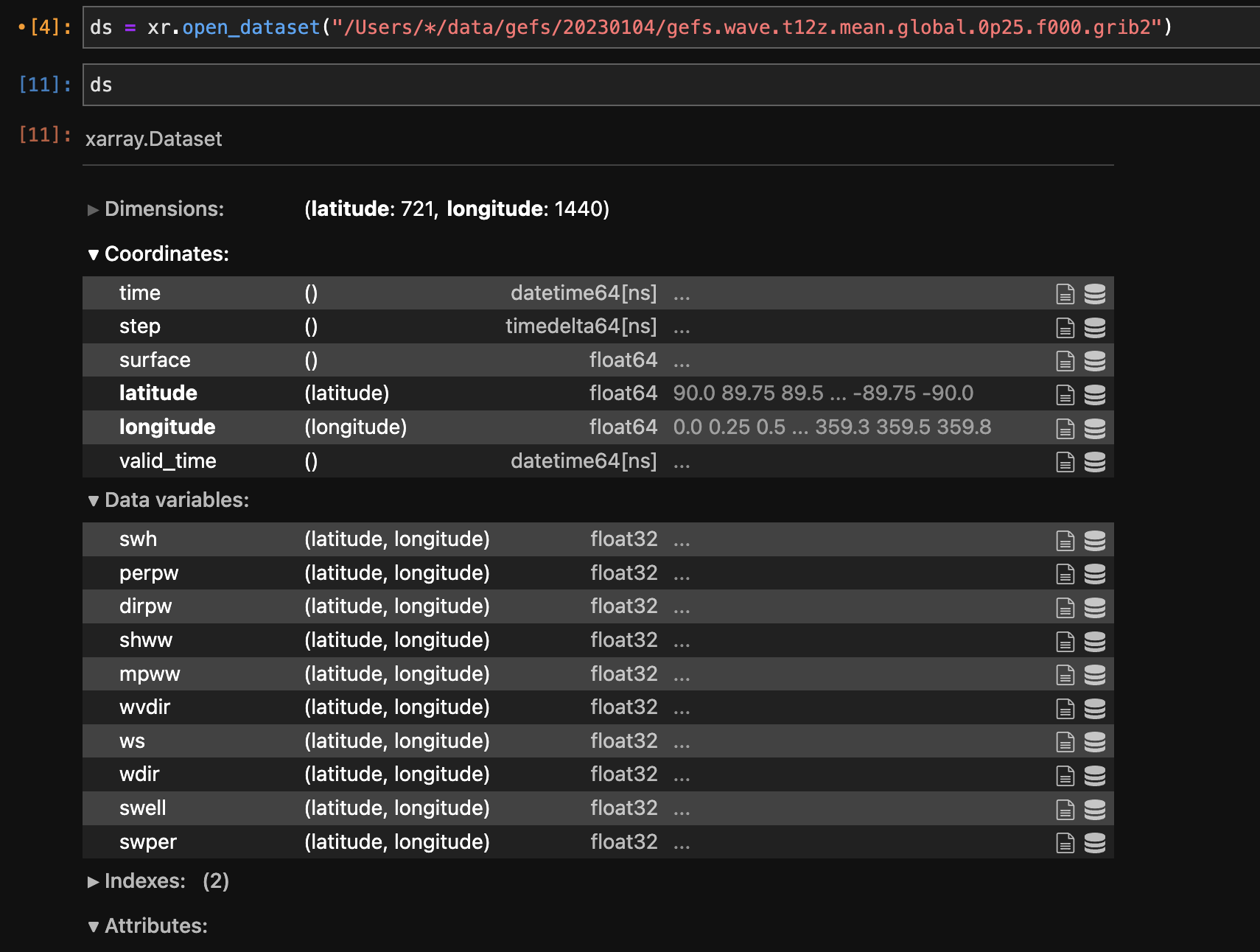1260x952 pixels.
Task: Show data repr for the longitude coordinate
Action: pos(1096,427)
